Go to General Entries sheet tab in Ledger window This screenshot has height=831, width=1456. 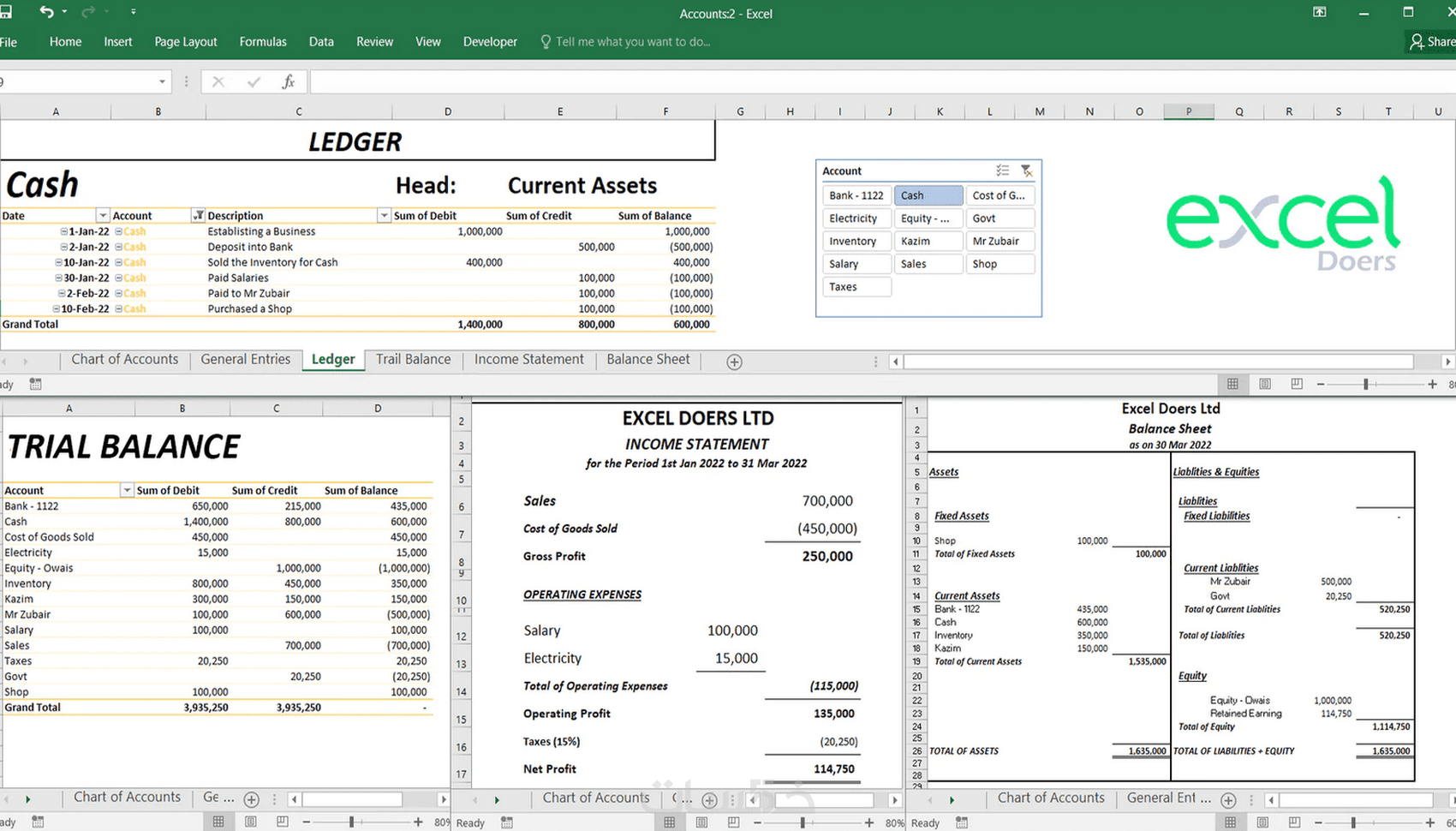coord(246,360)
